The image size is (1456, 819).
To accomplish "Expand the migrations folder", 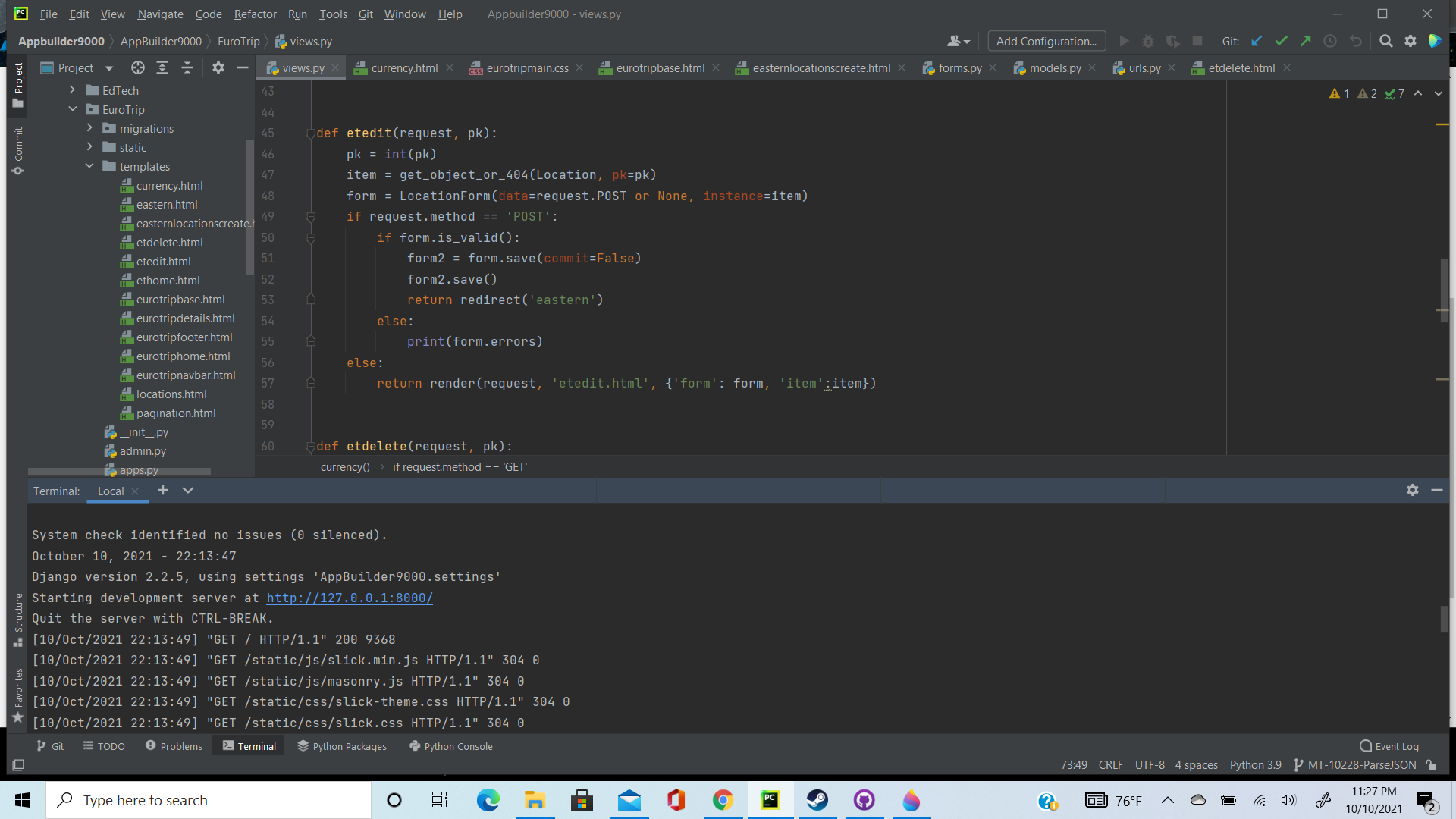I will [x=89, y=128].
